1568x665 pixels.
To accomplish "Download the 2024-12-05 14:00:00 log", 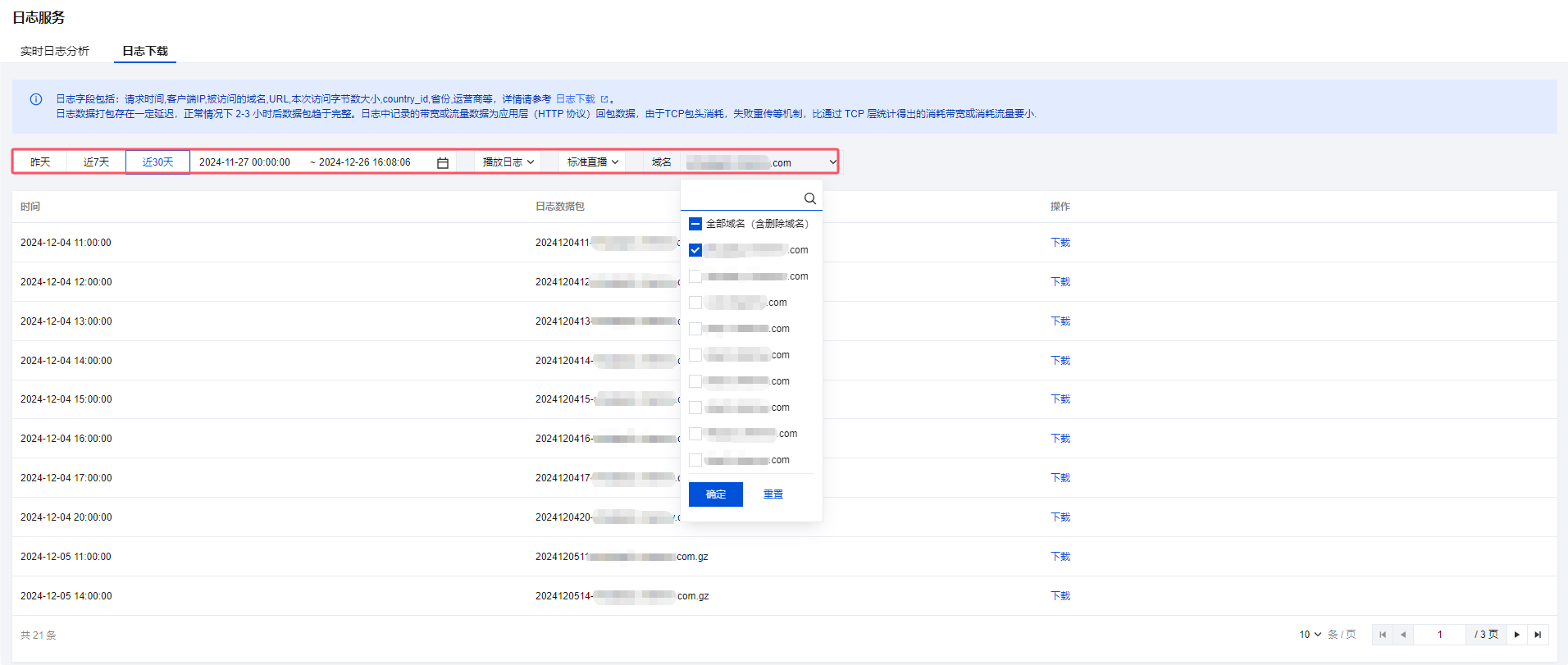I will tap(1060, 596).
